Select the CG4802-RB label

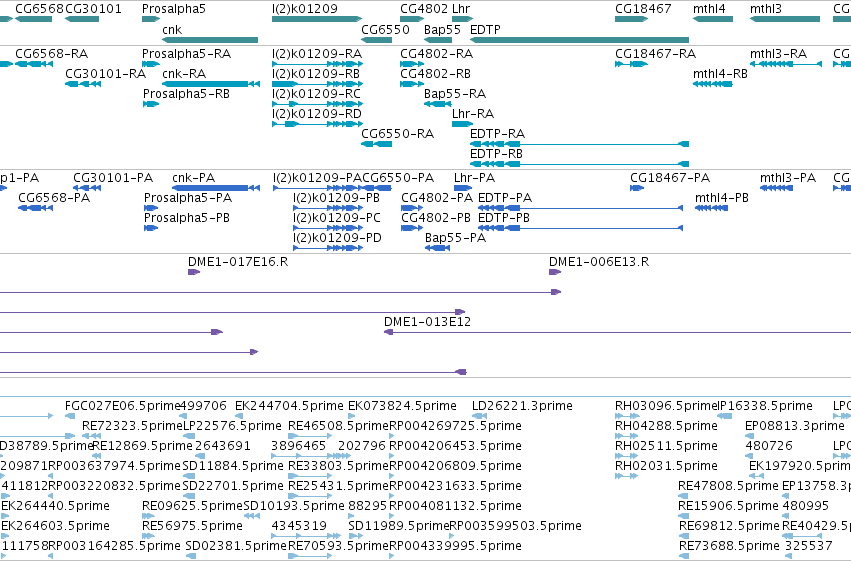point(435,74)
